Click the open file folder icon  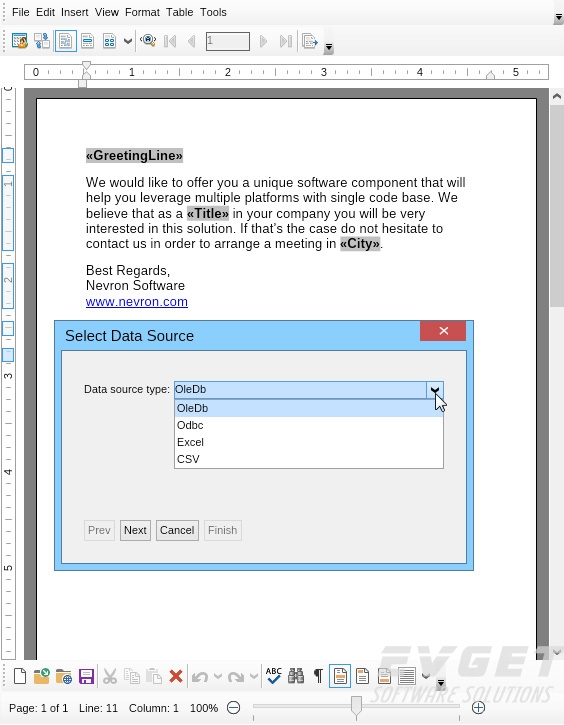pyautogui.click(x=42, y=676)
